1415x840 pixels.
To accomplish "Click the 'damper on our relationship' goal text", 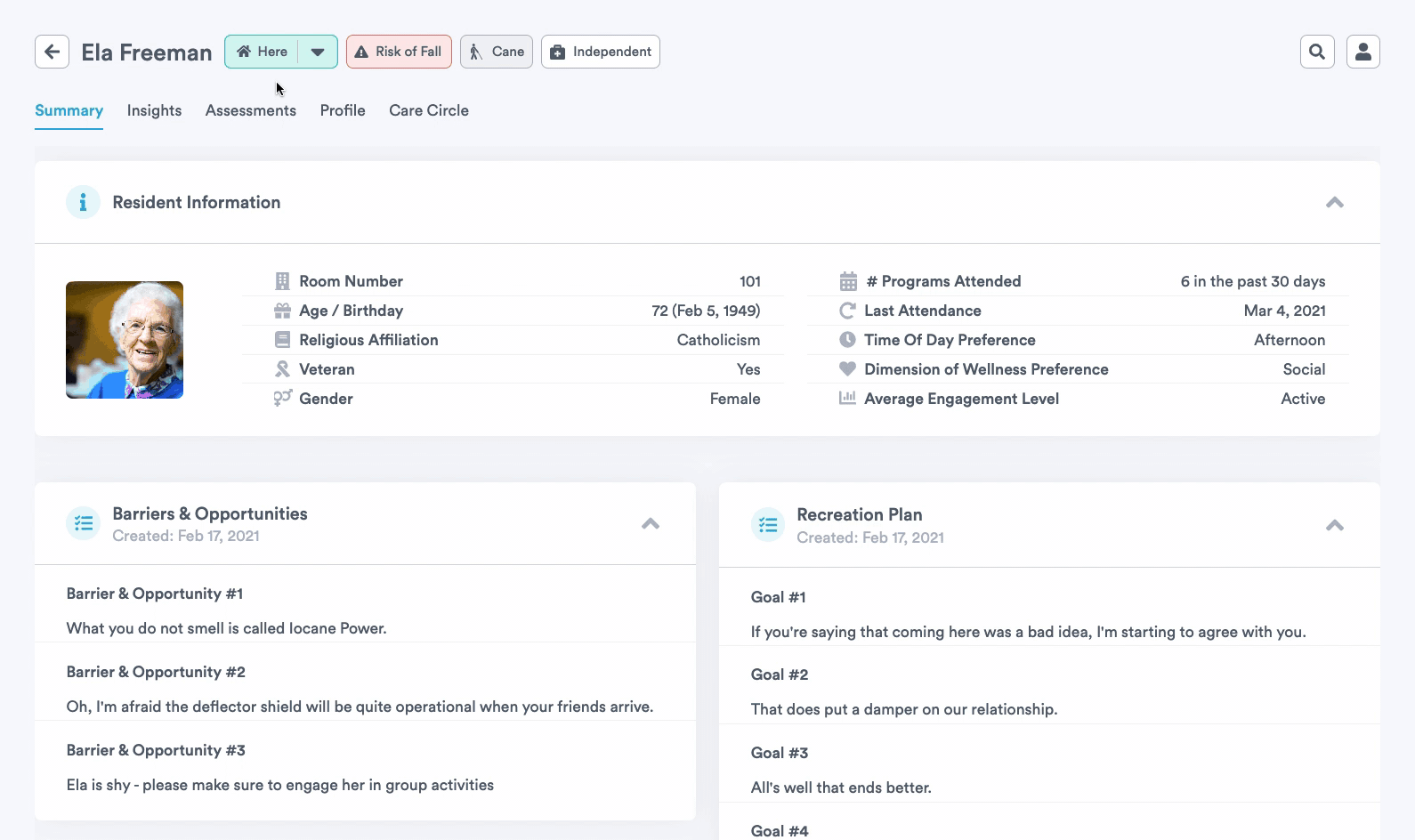I will pyautogui.click(x=904, y=709).
